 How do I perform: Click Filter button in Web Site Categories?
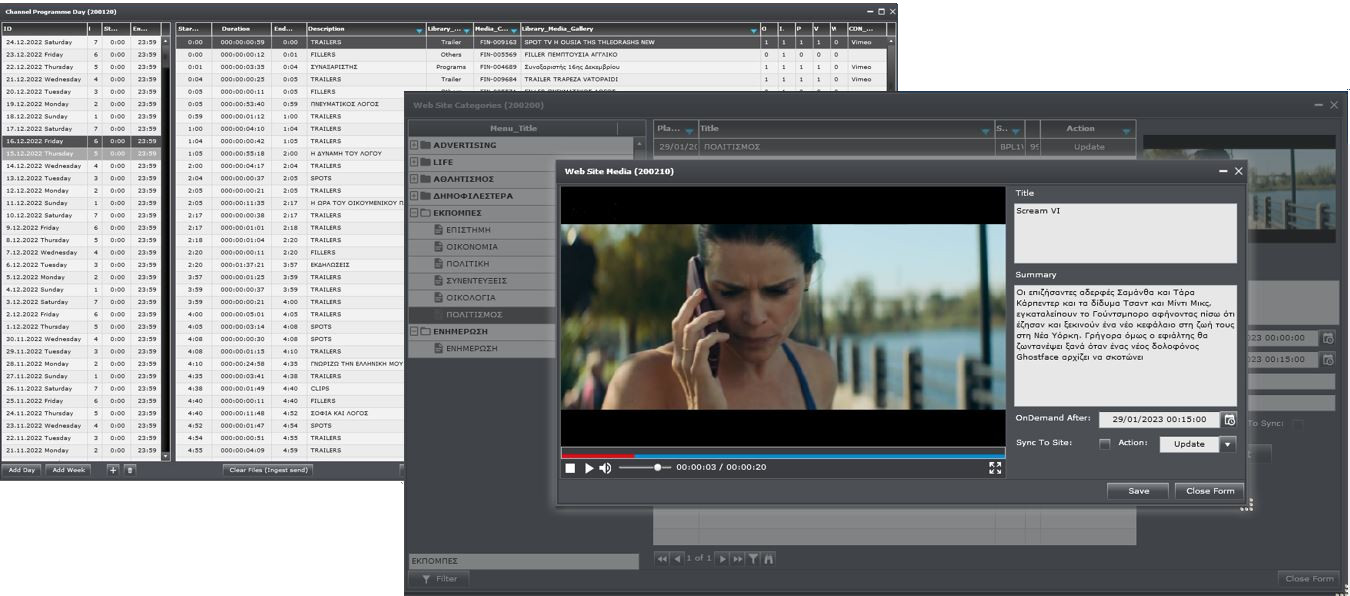click(x=438, y=578)
